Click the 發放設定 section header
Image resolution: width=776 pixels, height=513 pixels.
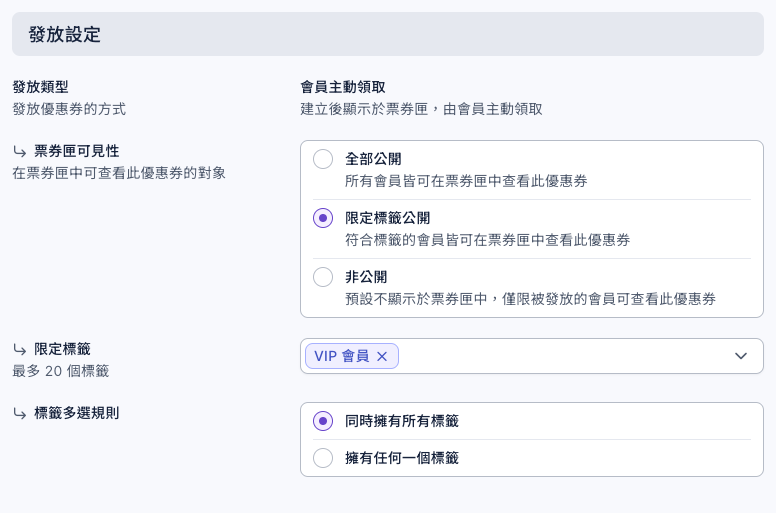tap(388, 34)
